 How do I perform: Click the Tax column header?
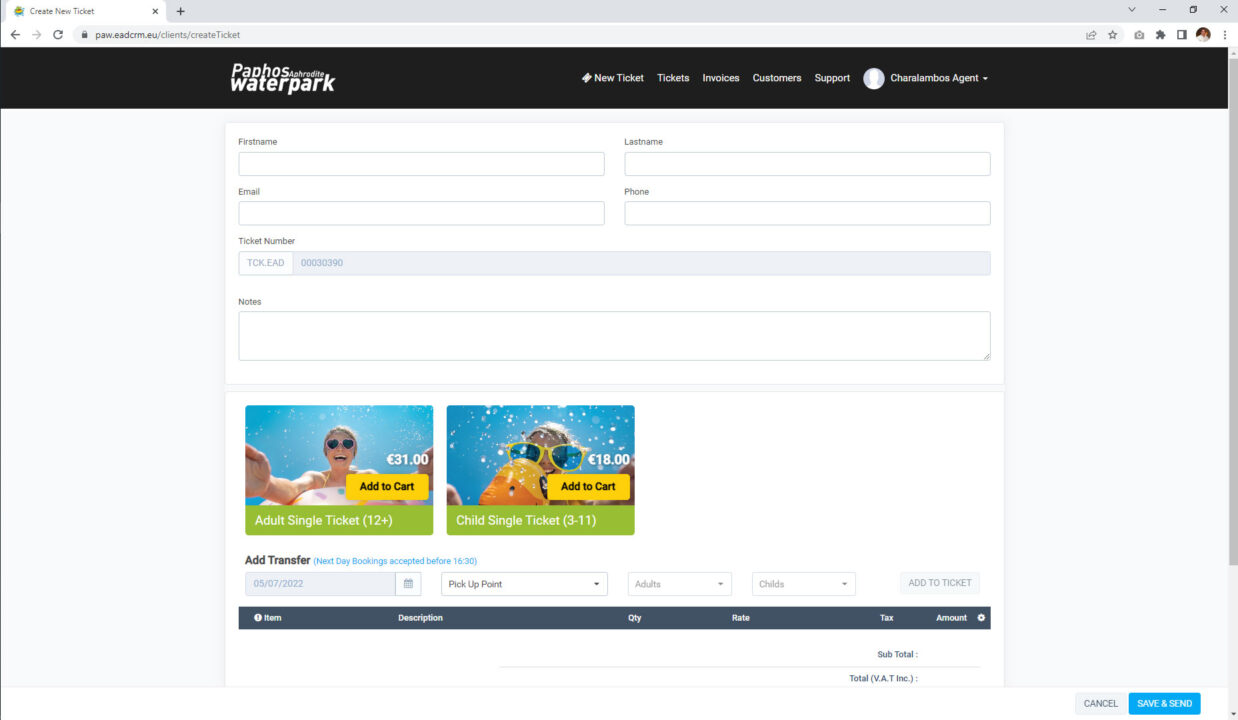[886, 618]
